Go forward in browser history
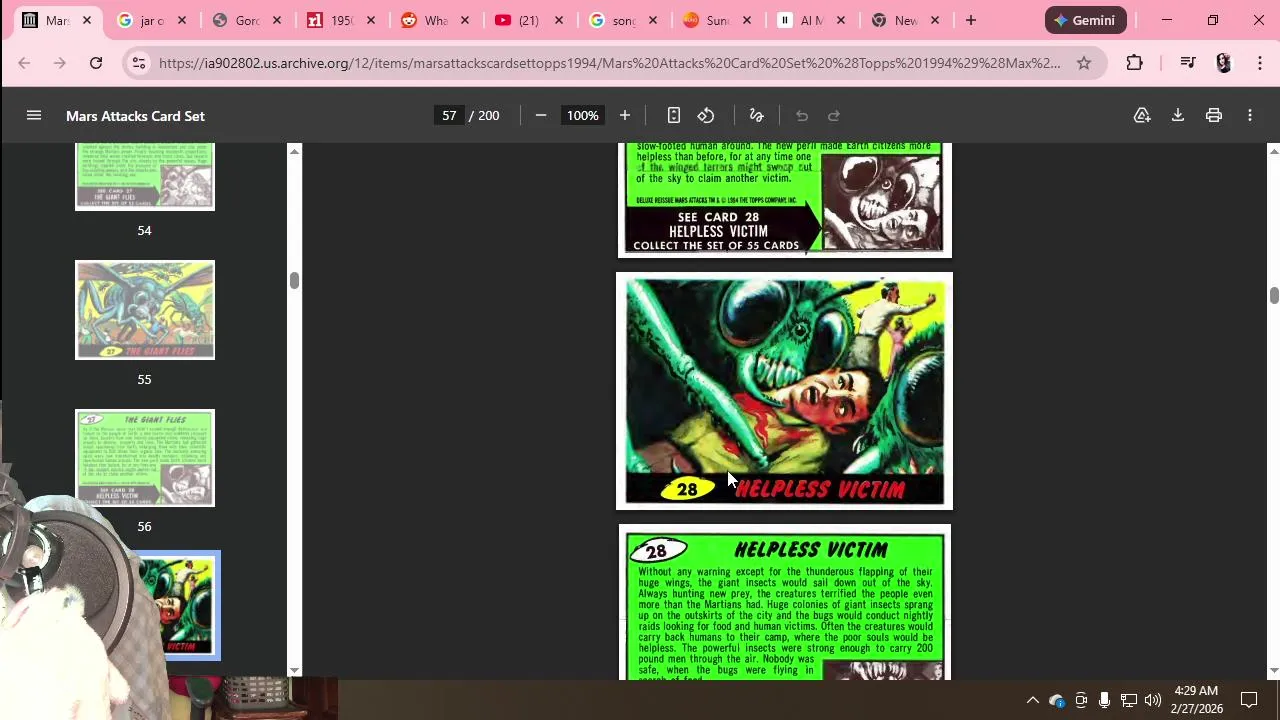 pyautogui.click(x=60, y=63)
